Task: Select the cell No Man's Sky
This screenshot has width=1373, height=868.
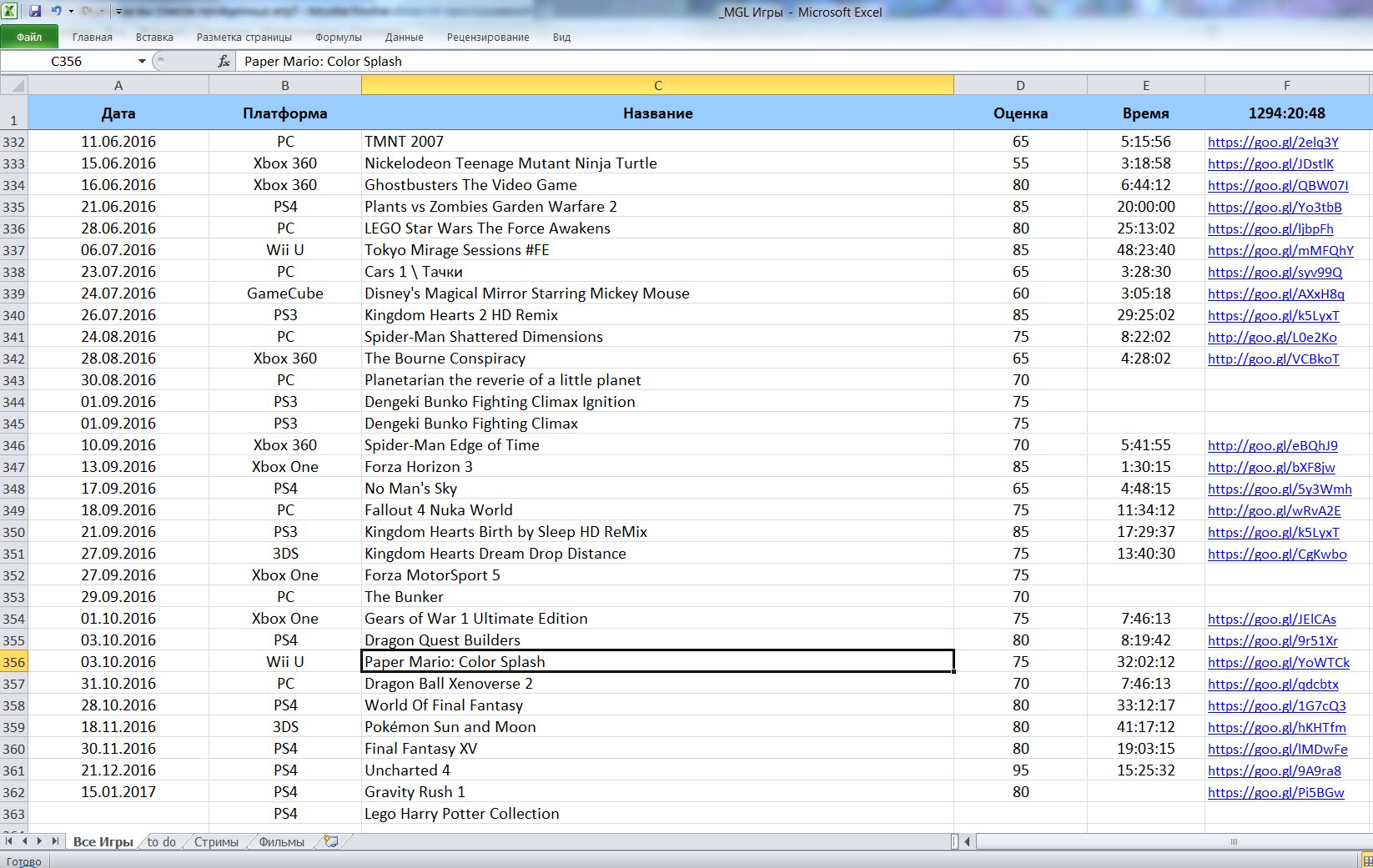Action: tap(658, 489)
